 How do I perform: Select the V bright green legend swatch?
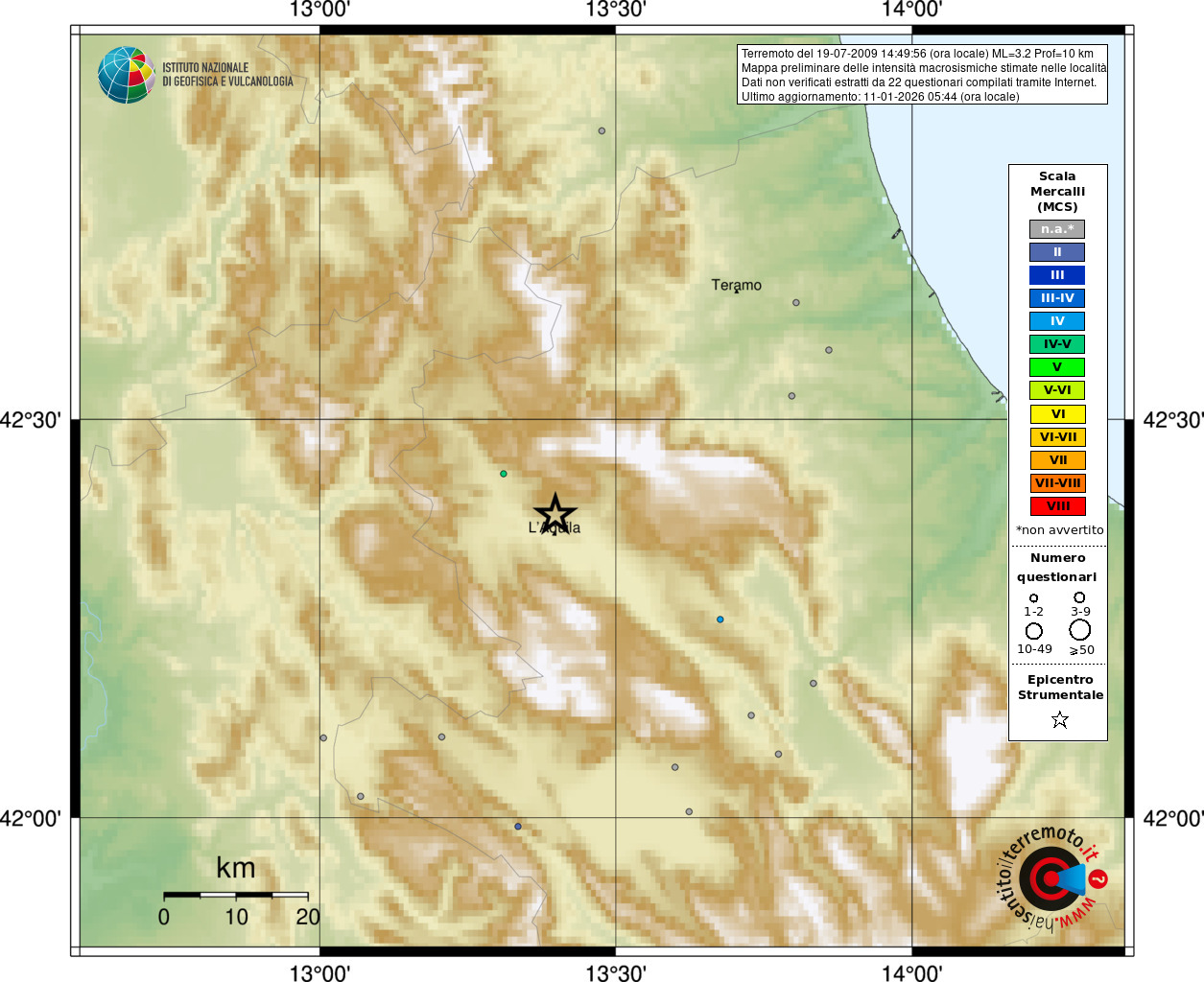(x=1057, y=367)
